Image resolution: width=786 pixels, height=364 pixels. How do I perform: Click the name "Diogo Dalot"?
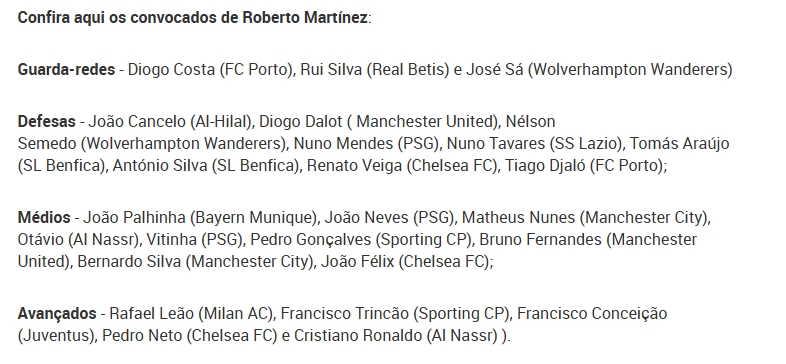click(300, 121)
